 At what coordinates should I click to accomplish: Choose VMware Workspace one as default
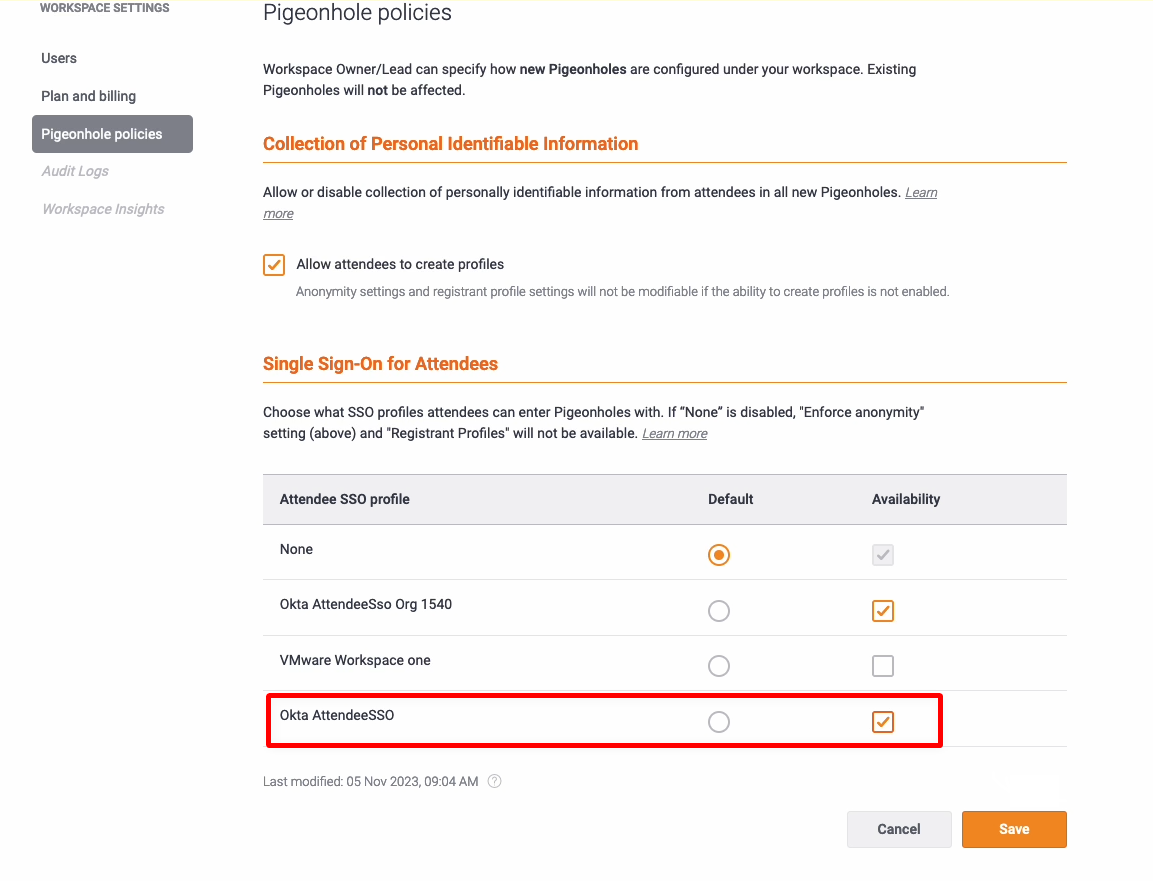(718, 666)
